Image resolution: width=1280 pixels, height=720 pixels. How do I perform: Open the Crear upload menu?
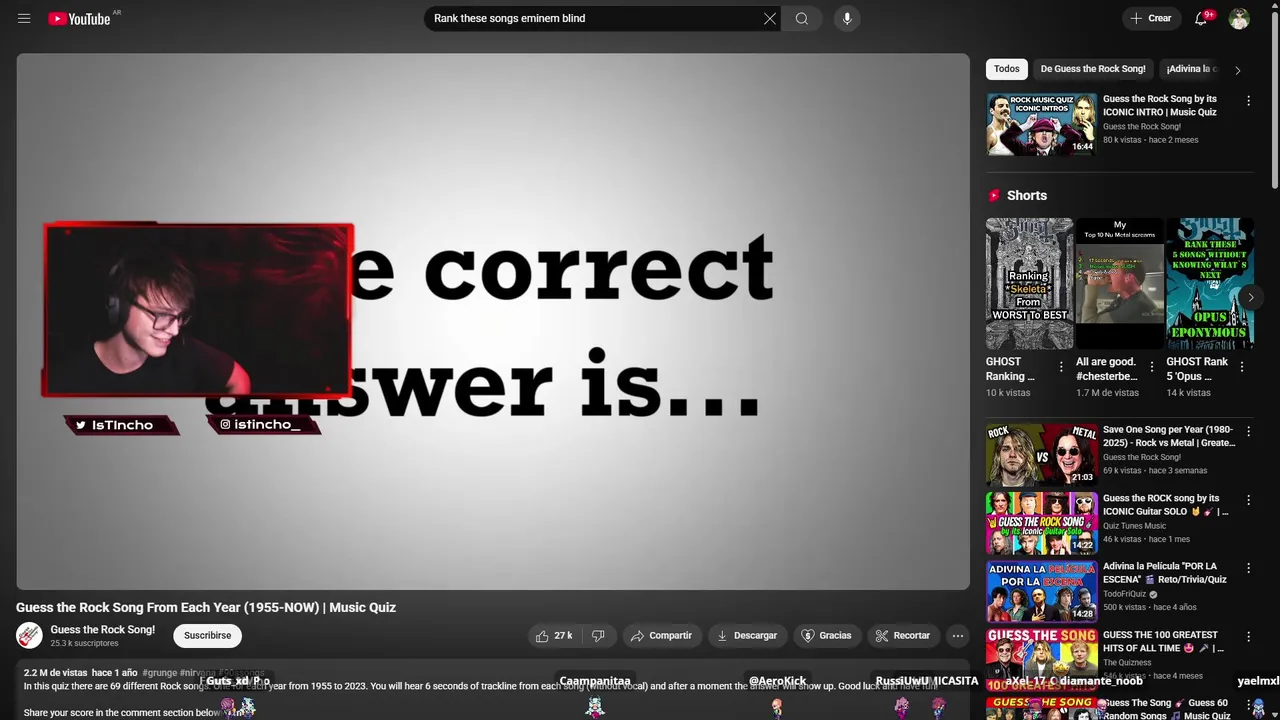point(1151,18)
